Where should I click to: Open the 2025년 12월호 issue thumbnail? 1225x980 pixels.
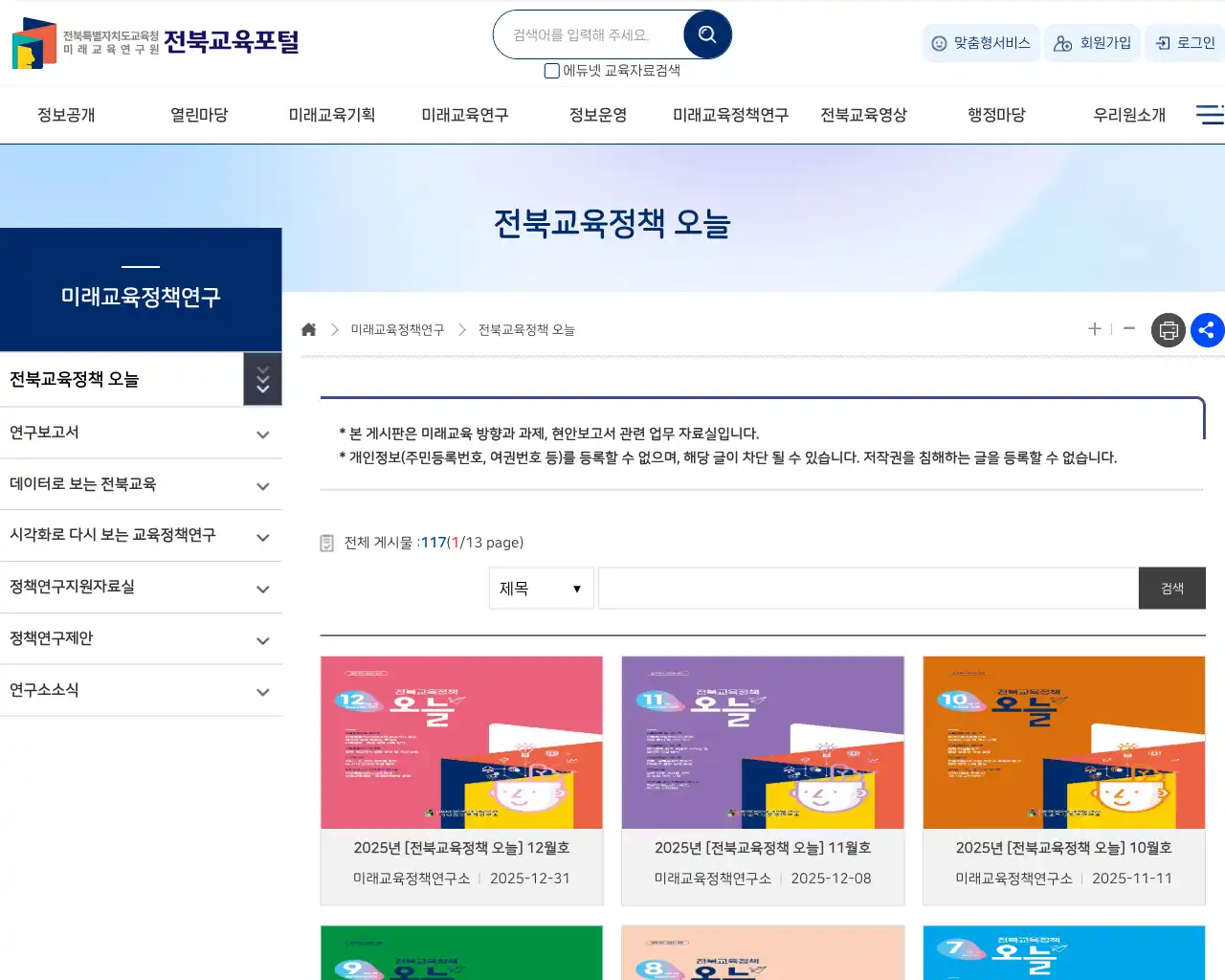pos(461,743)
